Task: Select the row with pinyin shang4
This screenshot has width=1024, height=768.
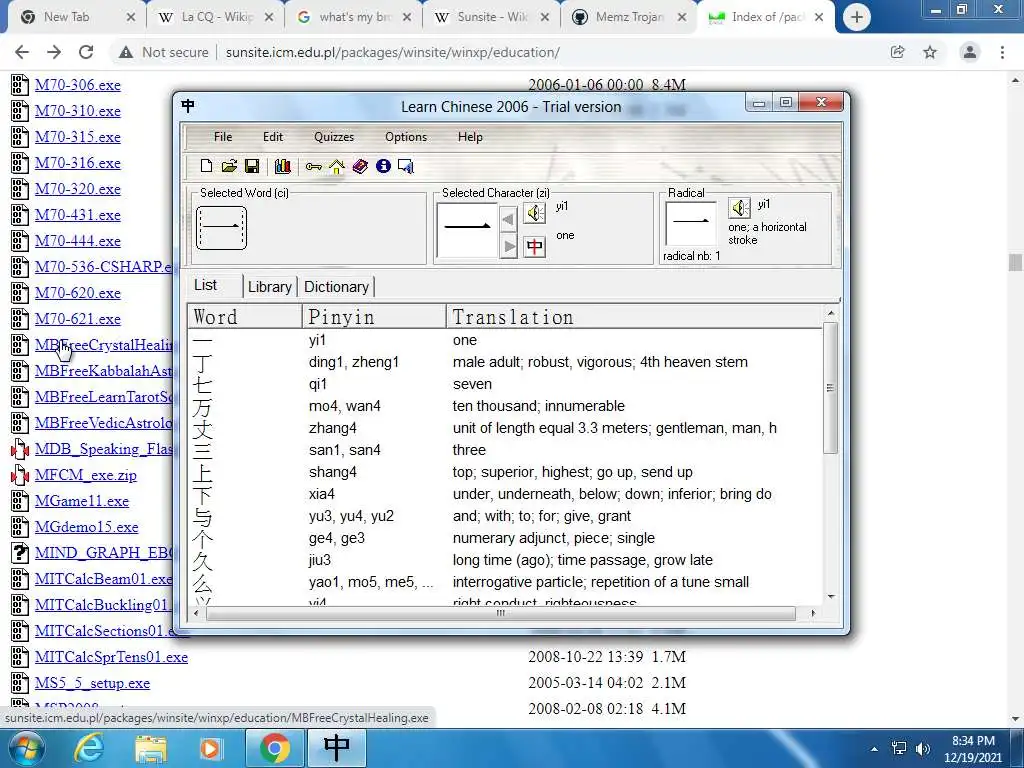Action: (x=505, y=472)
